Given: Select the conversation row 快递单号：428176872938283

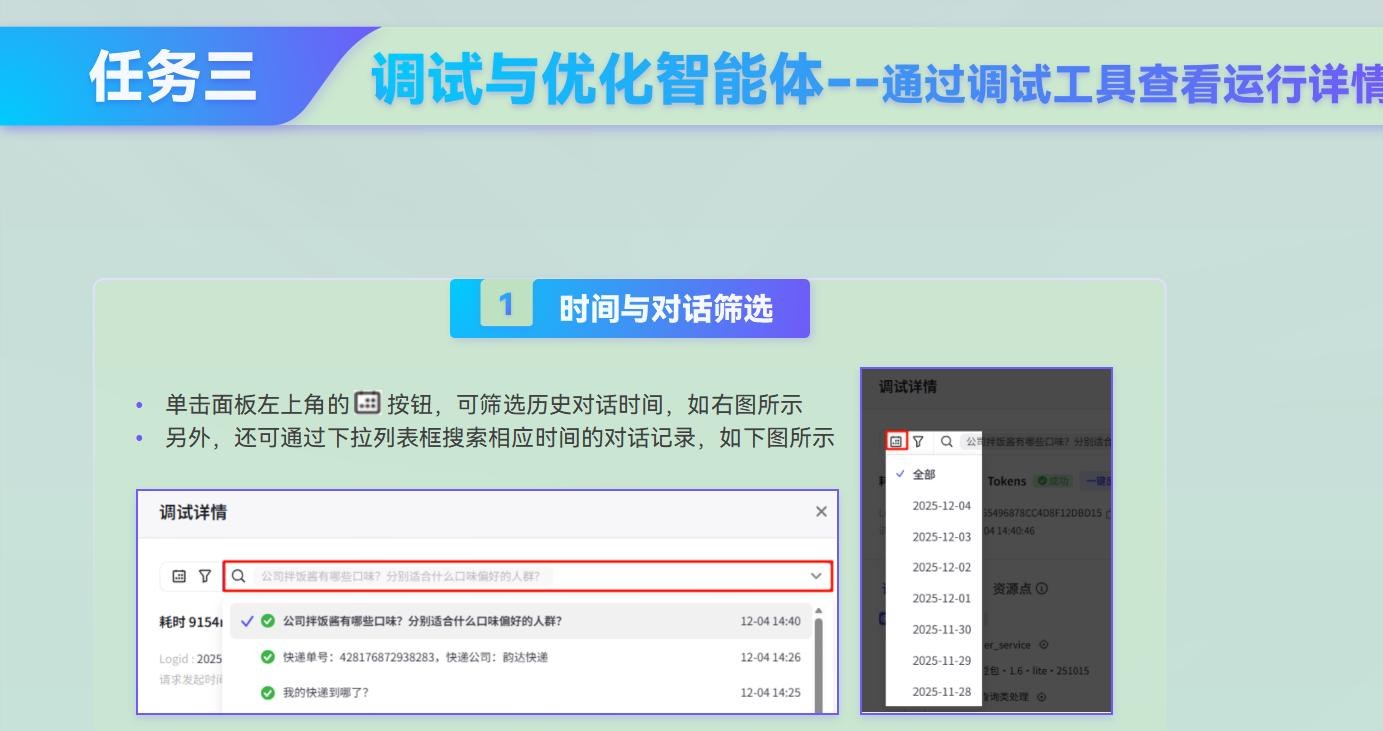Looking at the screenshot, I should pos(521,657).
